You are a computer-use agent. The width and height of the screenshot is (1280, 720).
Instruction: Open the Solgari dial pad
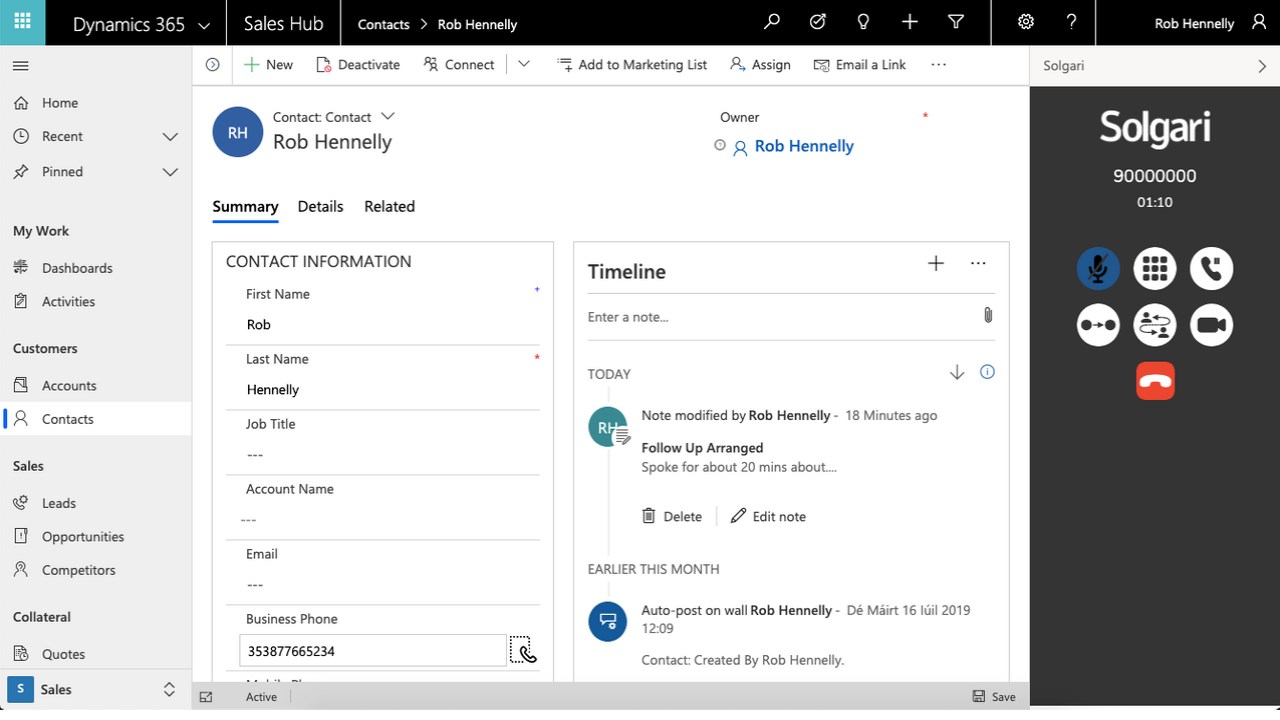[1155, 268]
